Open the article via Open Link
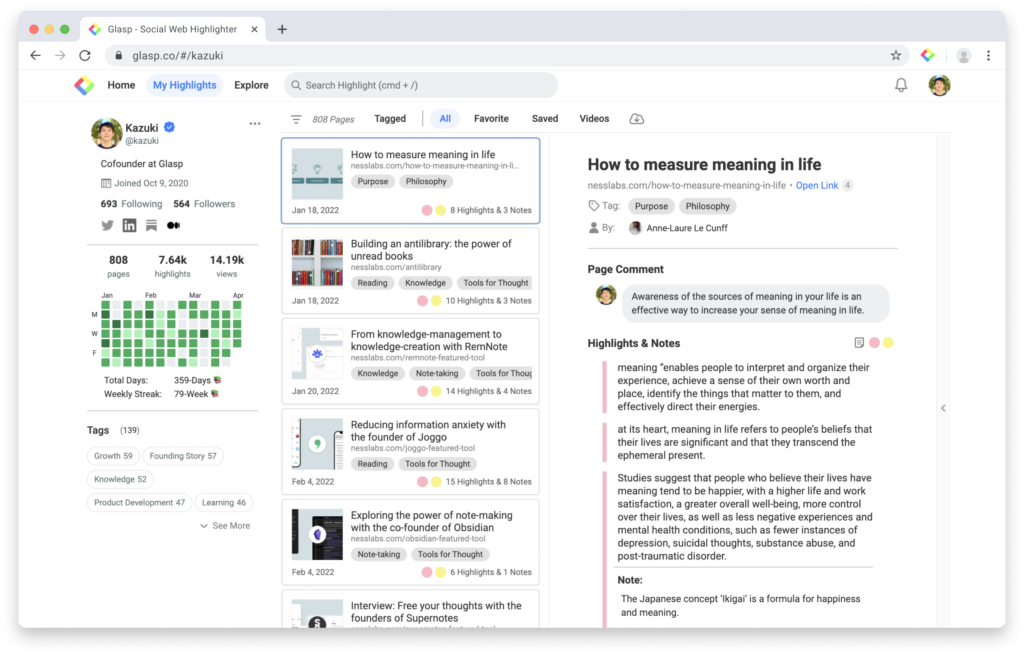Viewport: 1024px width, 654px height. click(816, 186)
